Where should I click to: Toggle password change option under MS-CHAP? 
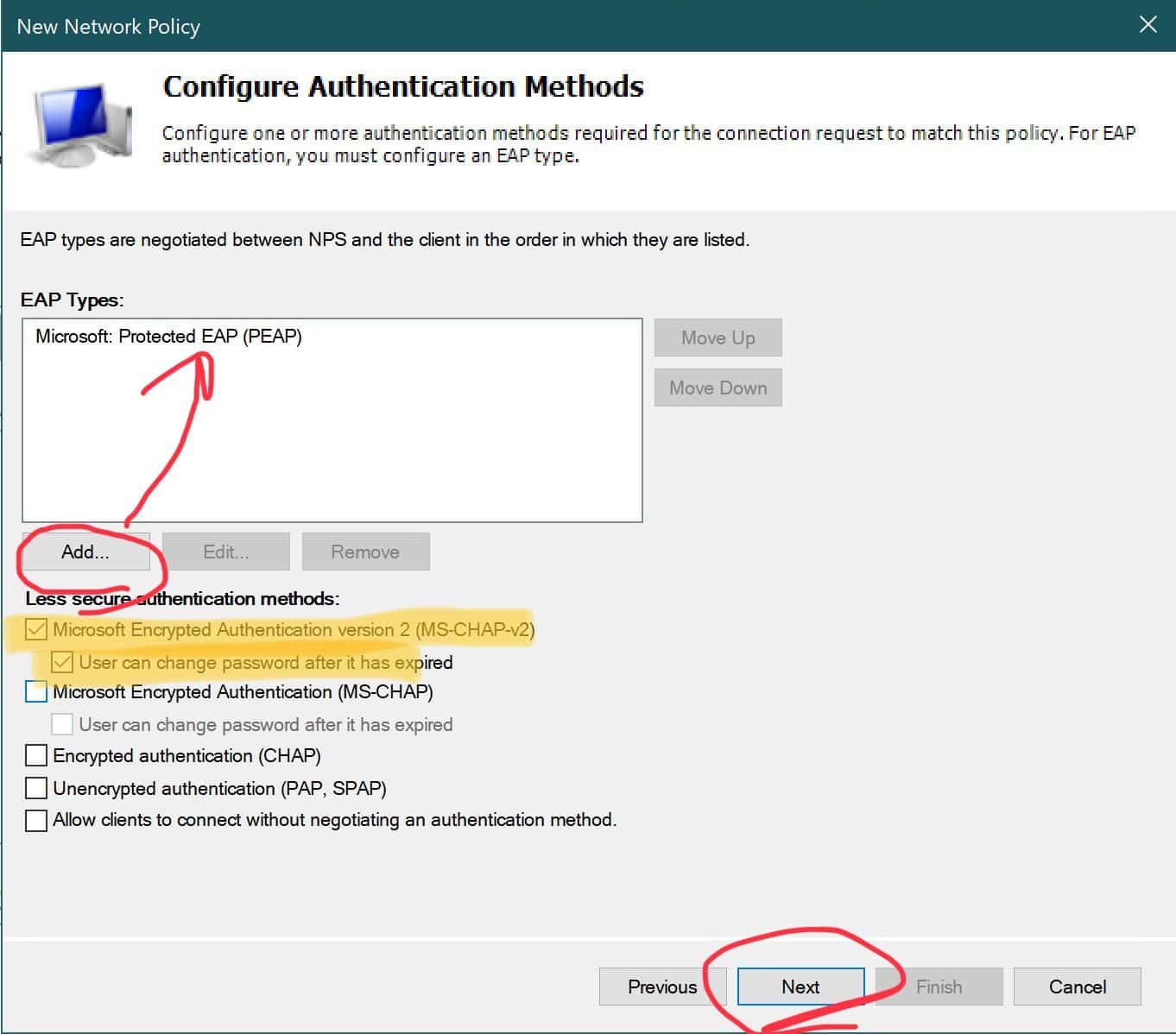pos(62,725)
